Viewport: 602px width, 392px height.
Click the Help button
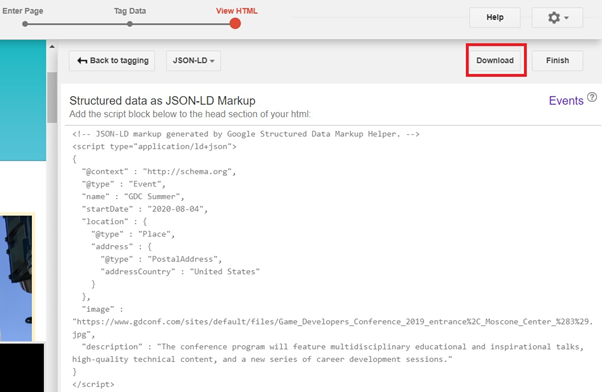[x=494, y=18]
